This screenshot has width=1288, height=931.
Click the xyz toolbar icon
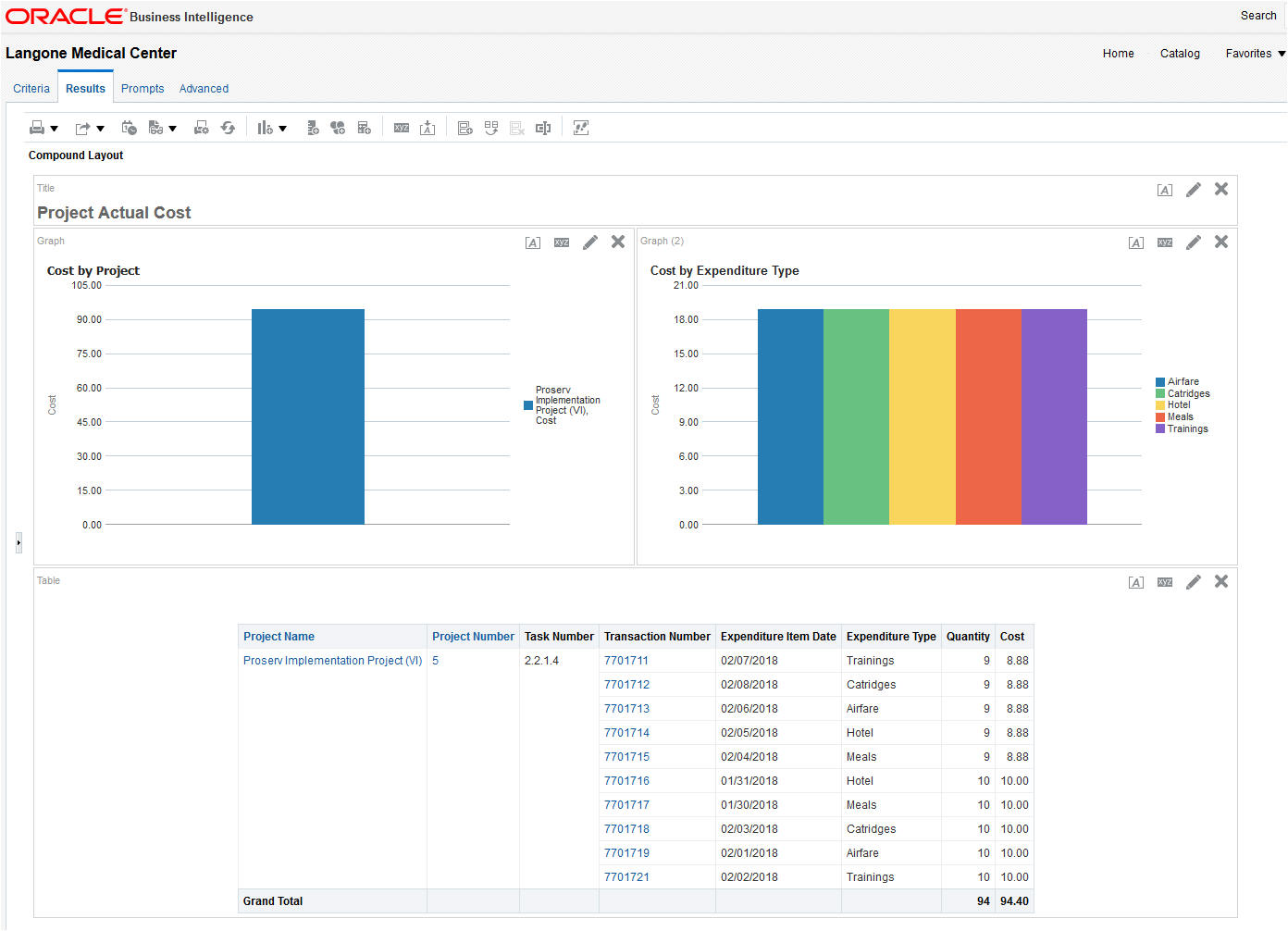point(402,128)
